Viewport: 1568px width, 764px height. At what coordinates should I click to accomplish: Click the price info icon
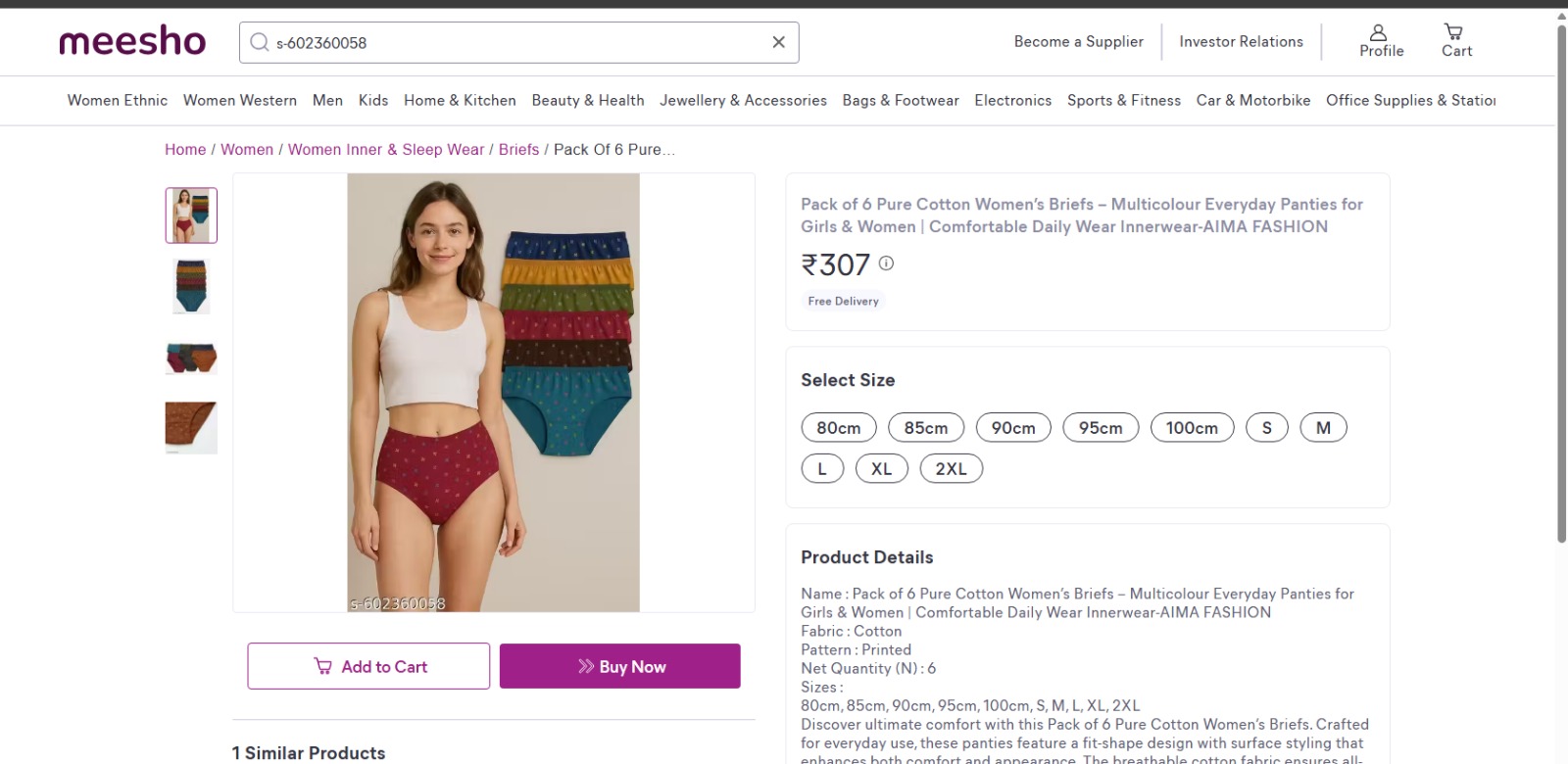tap(886, 263)
